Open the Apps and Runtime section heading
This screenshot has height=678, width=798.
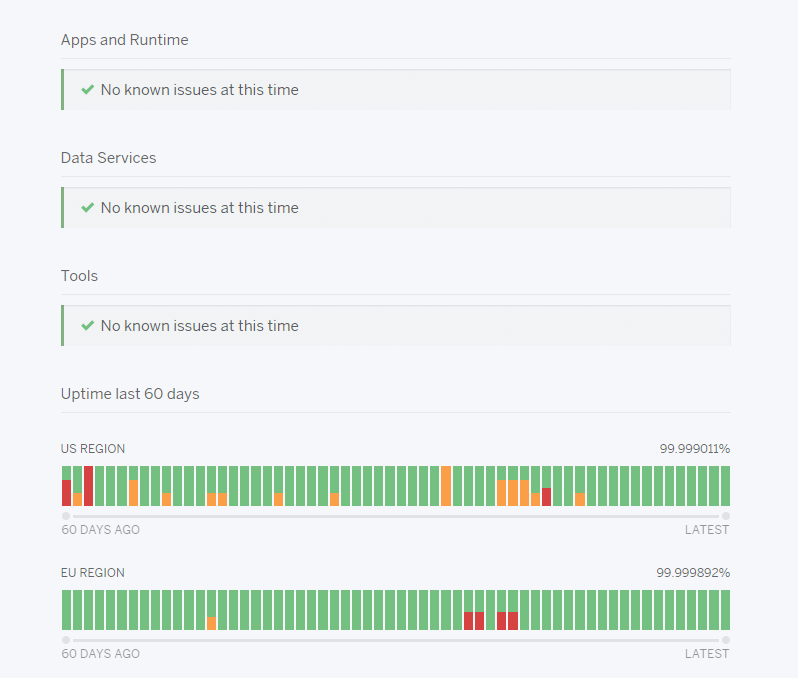pos(124,40)
